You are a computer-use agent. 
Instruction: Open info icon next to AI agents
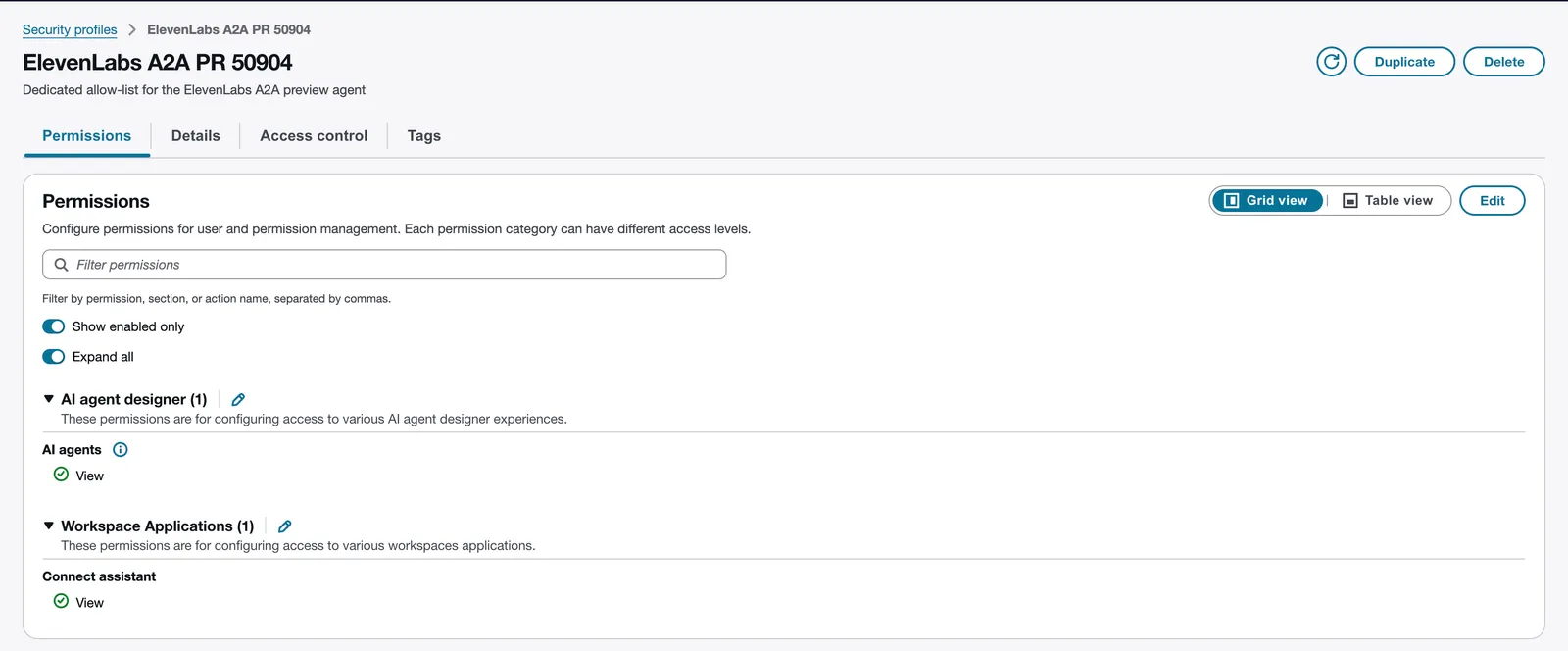121,450
